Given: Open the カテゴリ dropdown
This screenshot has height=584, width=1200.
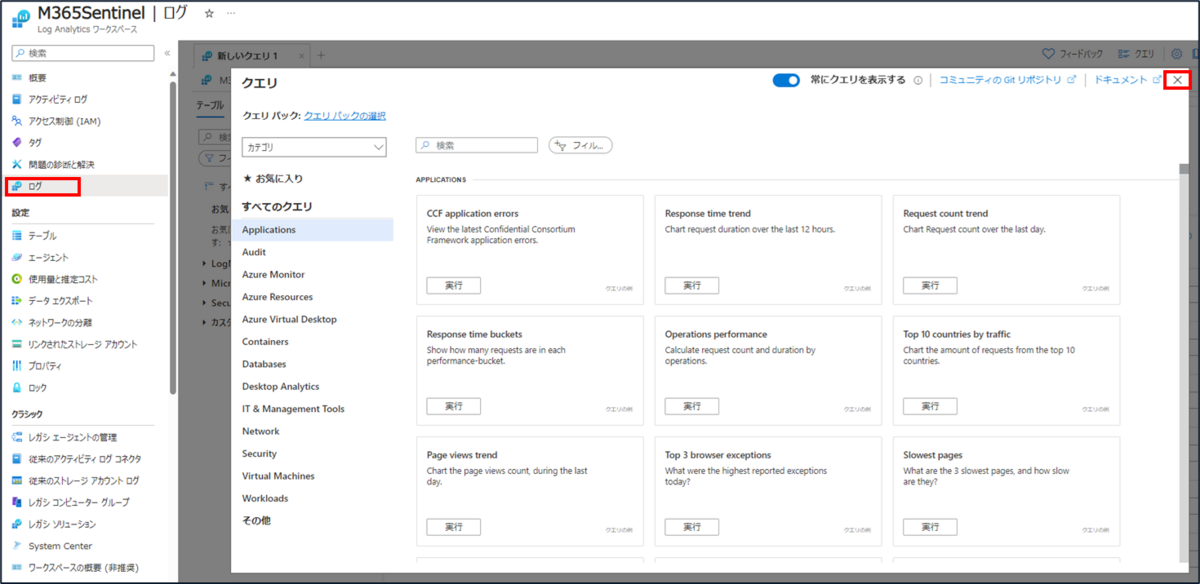Looking at the screenshot, I should [314, 145].
